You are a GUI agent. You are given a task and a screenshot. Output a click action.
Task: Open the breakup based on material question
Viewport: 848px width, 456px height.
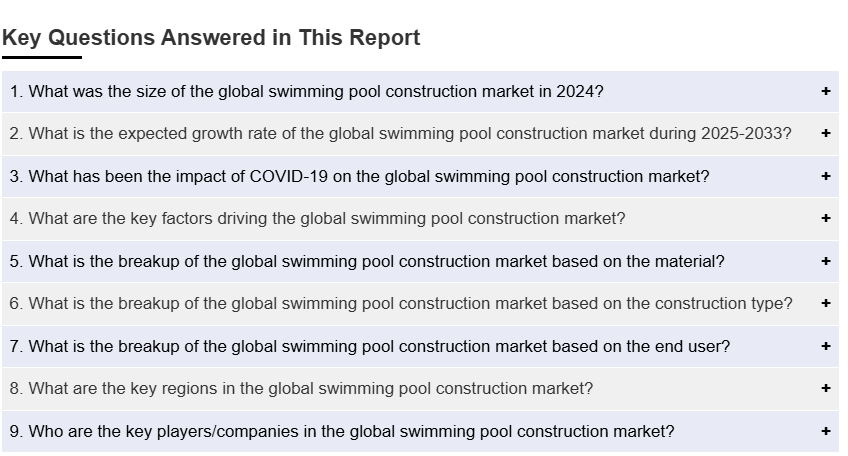tap(367, 261)
